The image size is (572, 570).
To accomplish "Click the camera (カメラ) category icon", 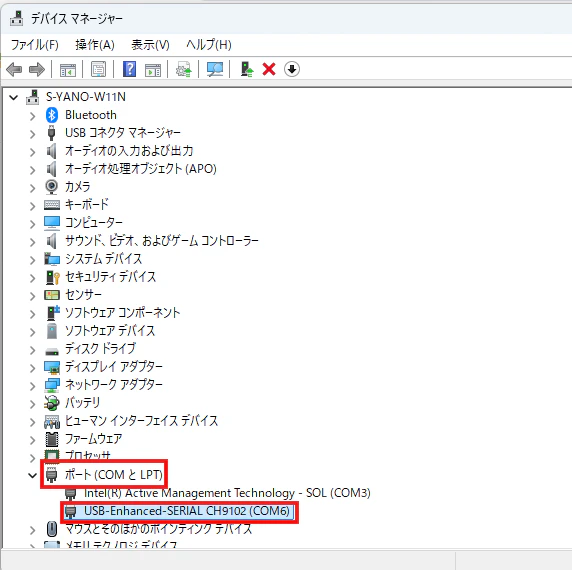I will [x=51, y=187].
